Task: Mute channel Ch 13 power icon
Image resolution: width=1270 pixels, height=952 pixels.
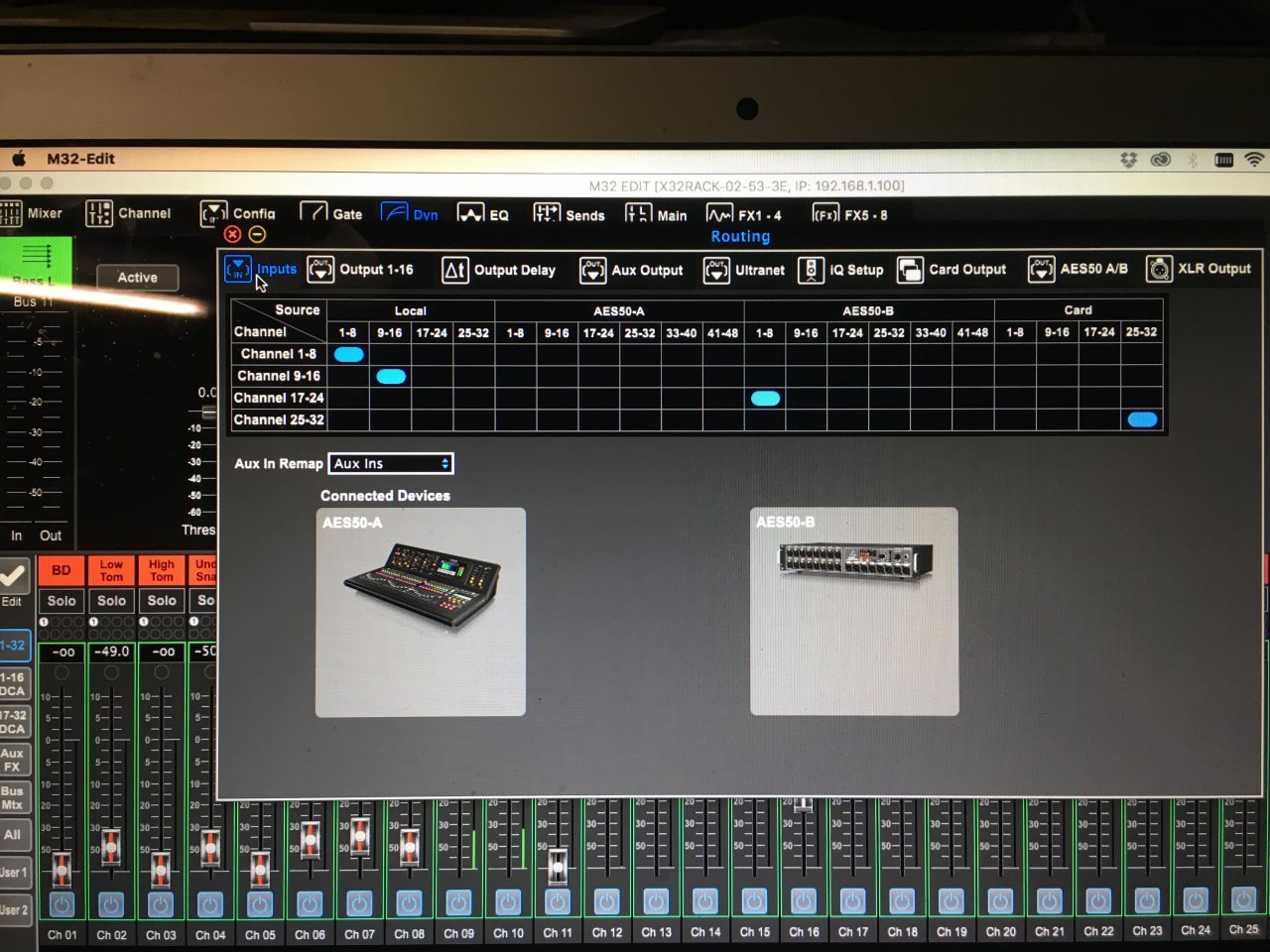Action: tap(655, 901)
